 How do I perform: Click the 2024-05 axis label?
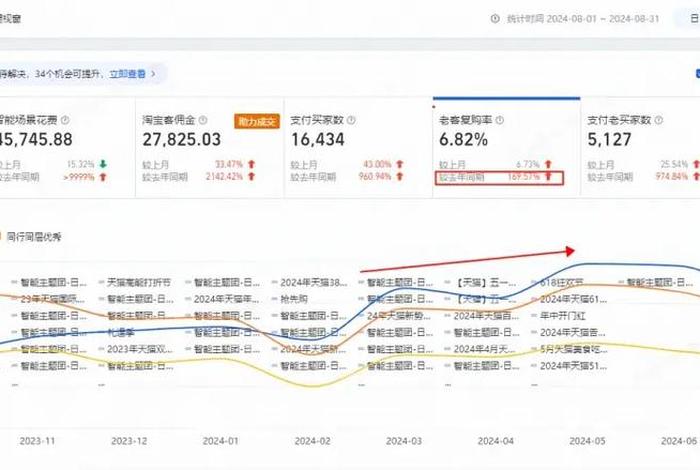pos(587,441)
